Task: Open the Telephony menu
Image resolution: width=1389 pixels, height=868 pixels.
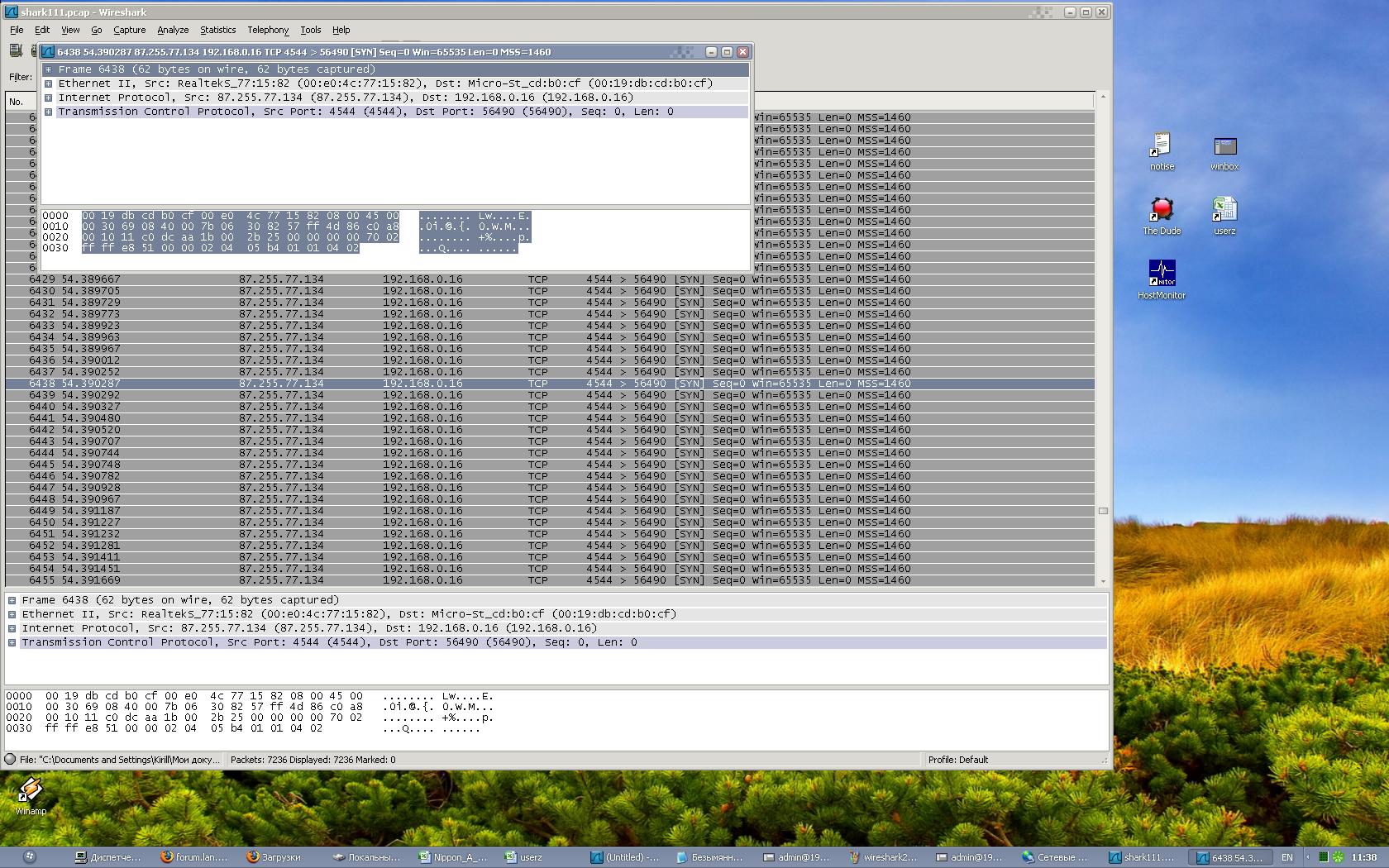Action: 268,30
